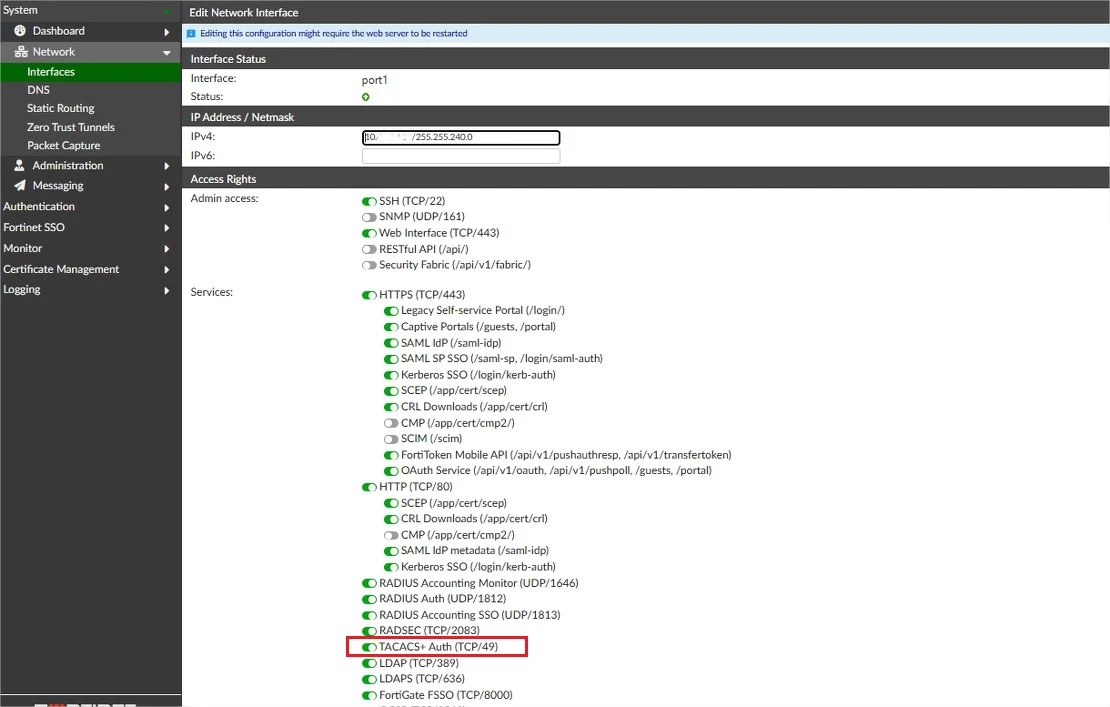This screenshot has width=1110, height=707.
Task: Click the Dashboard gauge icon
Action: [20, 30]
